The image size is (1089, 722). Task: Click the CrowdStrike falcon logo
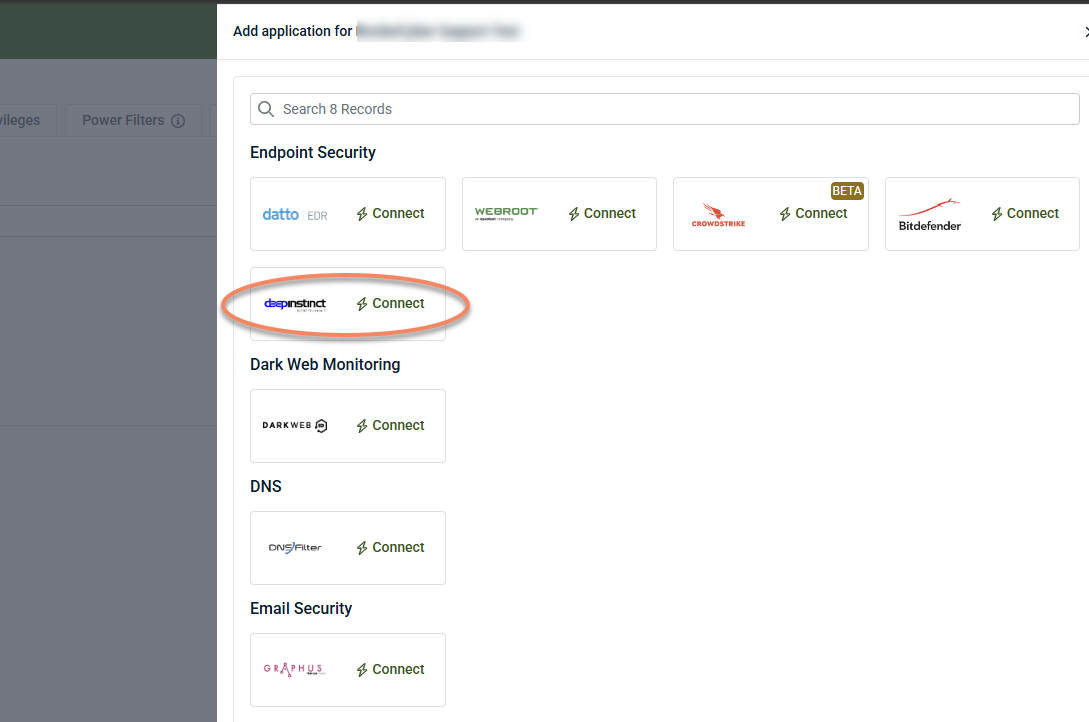[718, 215]
